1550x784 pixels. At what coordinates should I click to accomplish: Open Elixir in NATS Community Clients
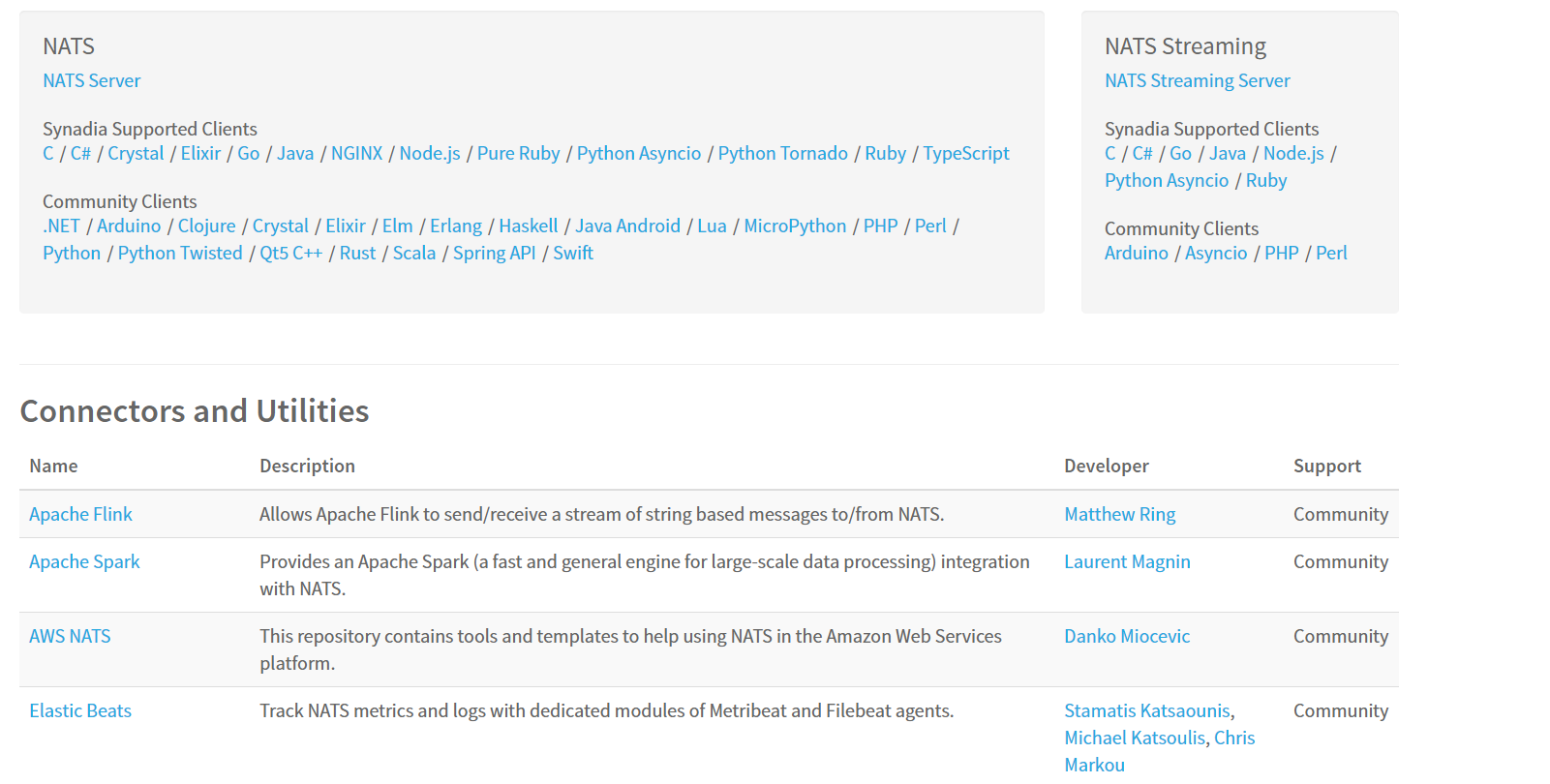coord(346,226)
